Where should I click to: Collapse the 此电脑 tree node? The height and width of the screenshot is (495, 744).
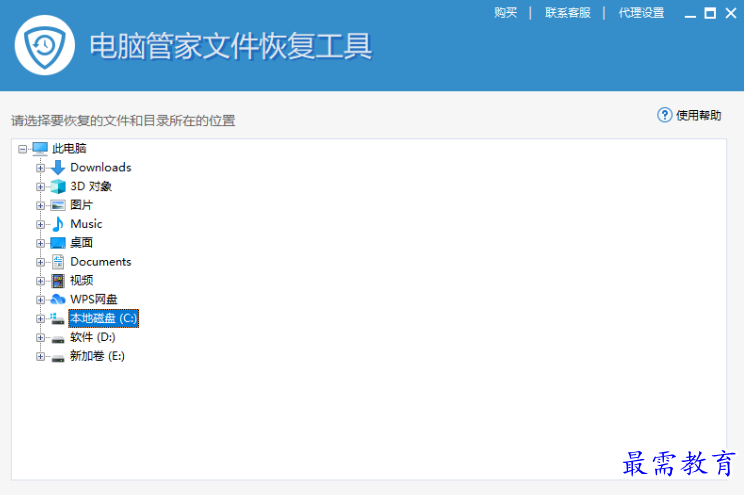22,149
